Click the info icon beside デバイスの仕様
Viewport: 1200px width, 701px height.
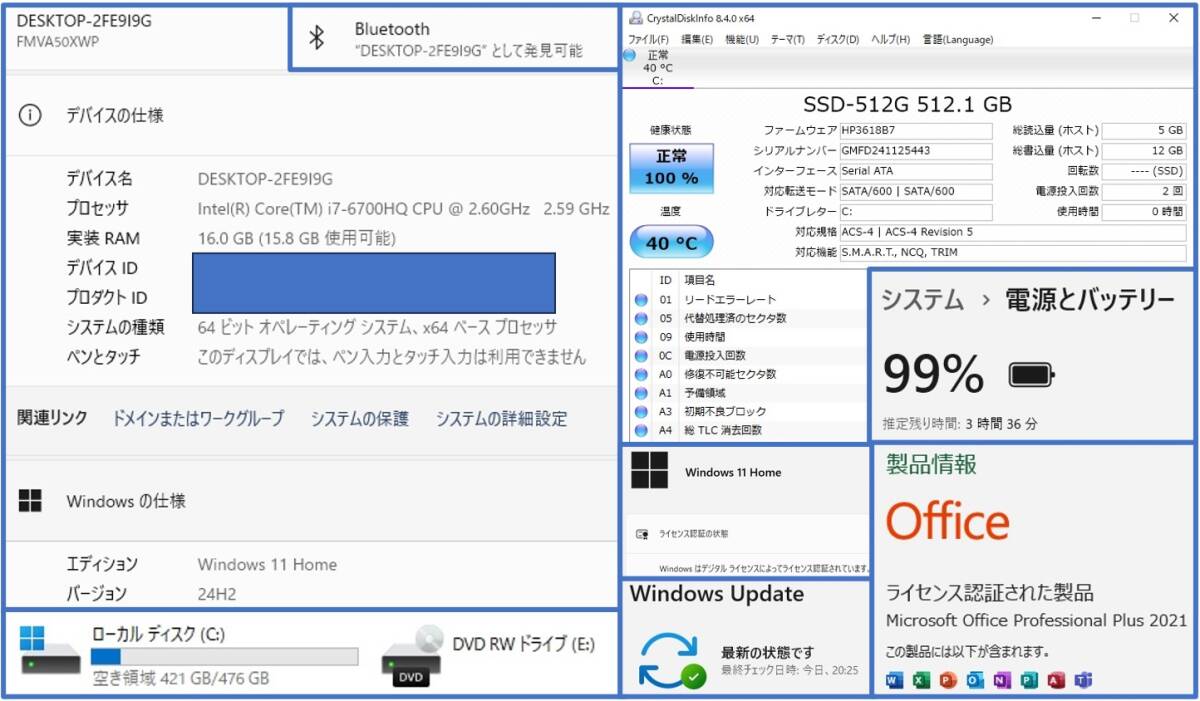(30, 115)
